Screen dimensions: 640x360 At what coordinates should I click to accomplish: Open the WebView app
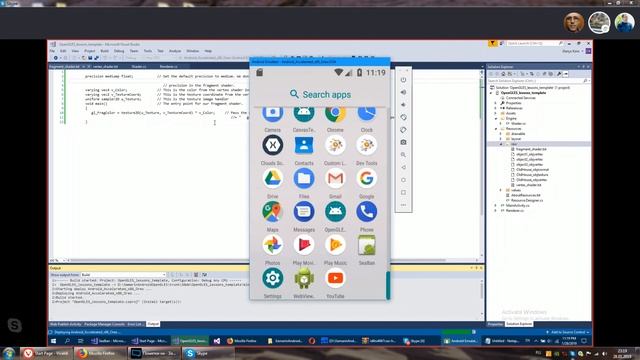304,278
